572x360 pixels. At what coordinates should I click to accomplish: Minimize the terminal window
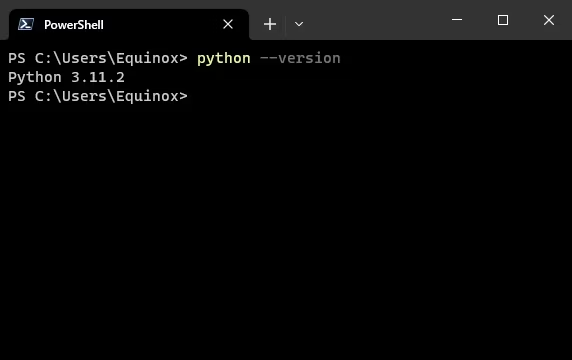pyautogui.click(x=457, y=20)
